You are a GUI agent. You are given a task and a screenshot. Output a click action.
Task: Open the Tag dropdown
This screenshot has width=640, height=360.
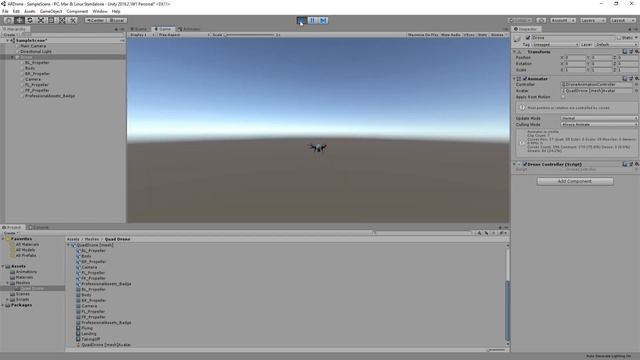click(x=556, y=44)
